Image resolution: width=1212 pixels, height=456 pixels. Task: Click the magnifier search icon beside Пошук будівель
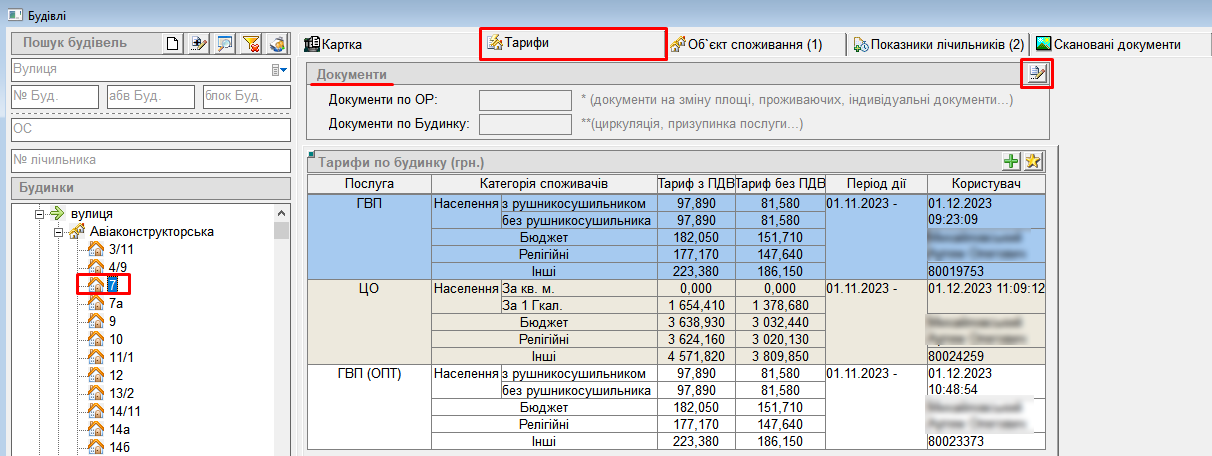[225, 43]
